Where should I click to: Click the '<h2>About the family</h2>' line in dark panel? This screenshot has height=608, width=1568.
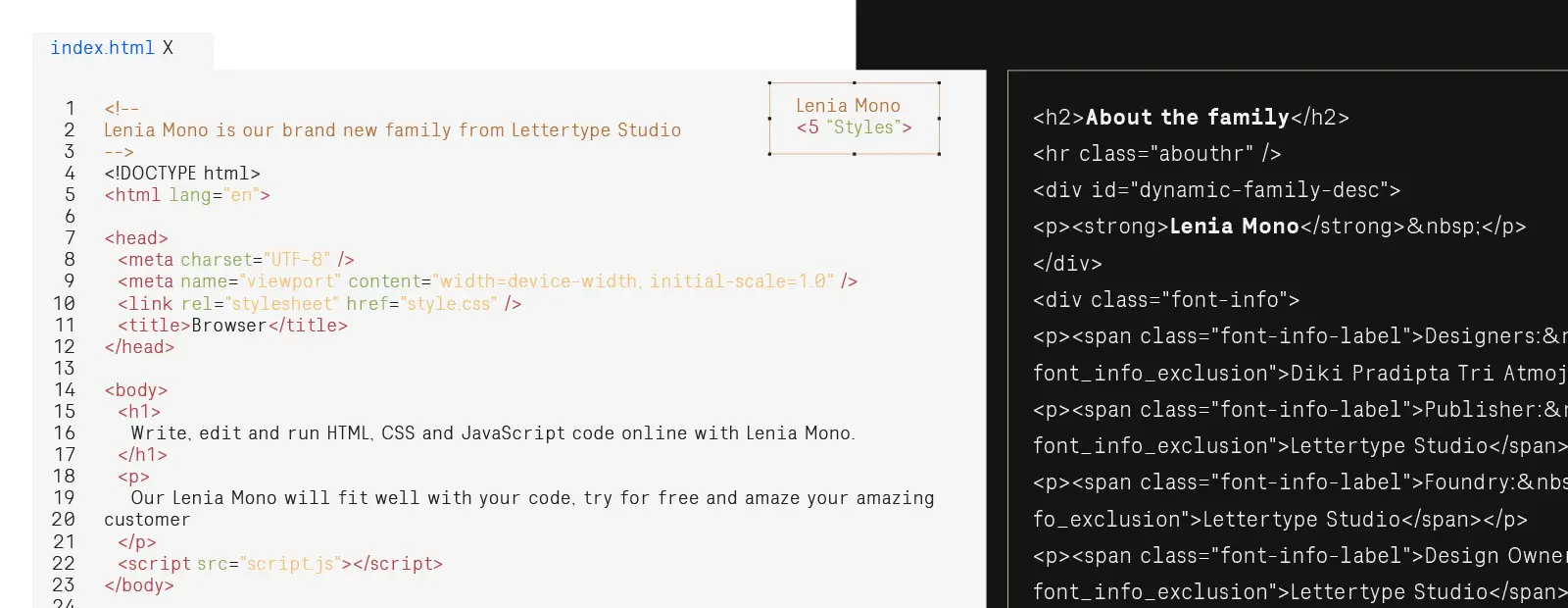coord(1191,117)
